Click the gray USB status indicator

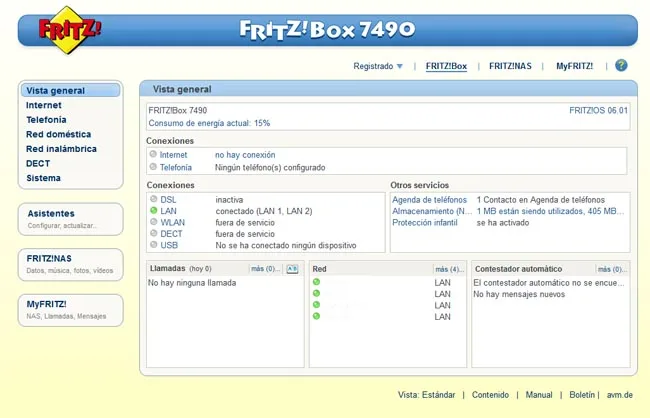pyautogui.click(x=154, y=245)
